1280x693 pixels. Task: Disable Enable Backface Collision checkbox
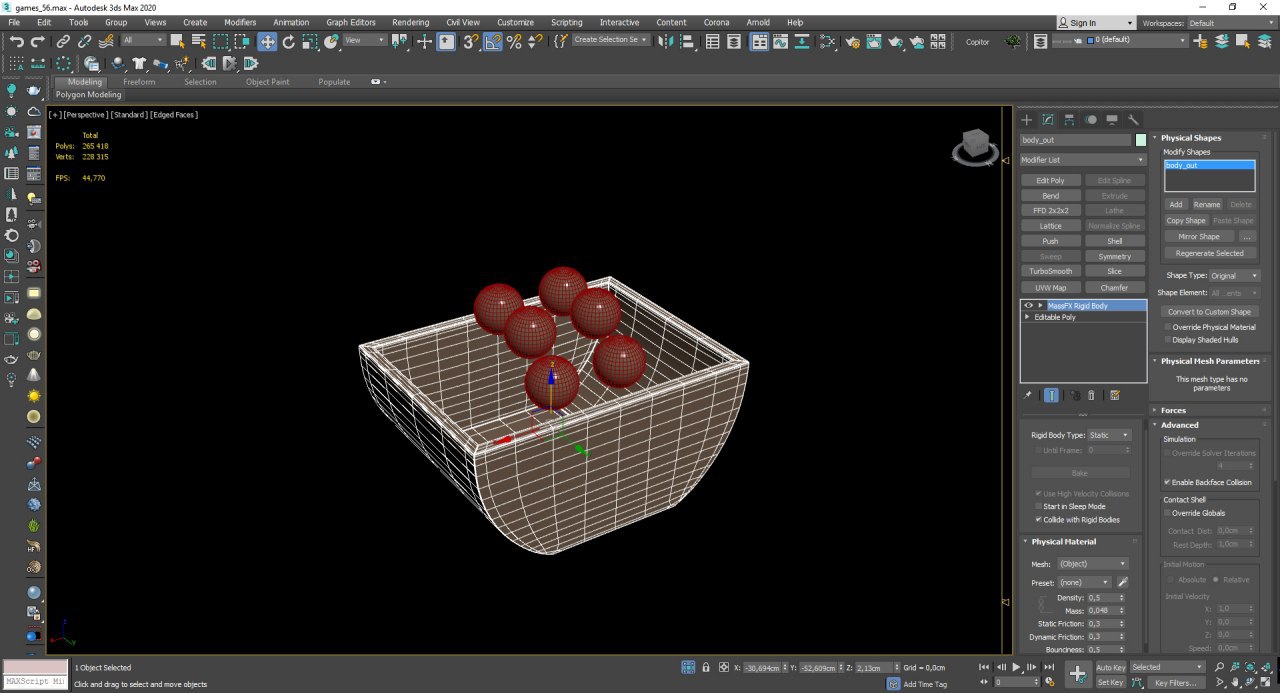point(1167,482)
